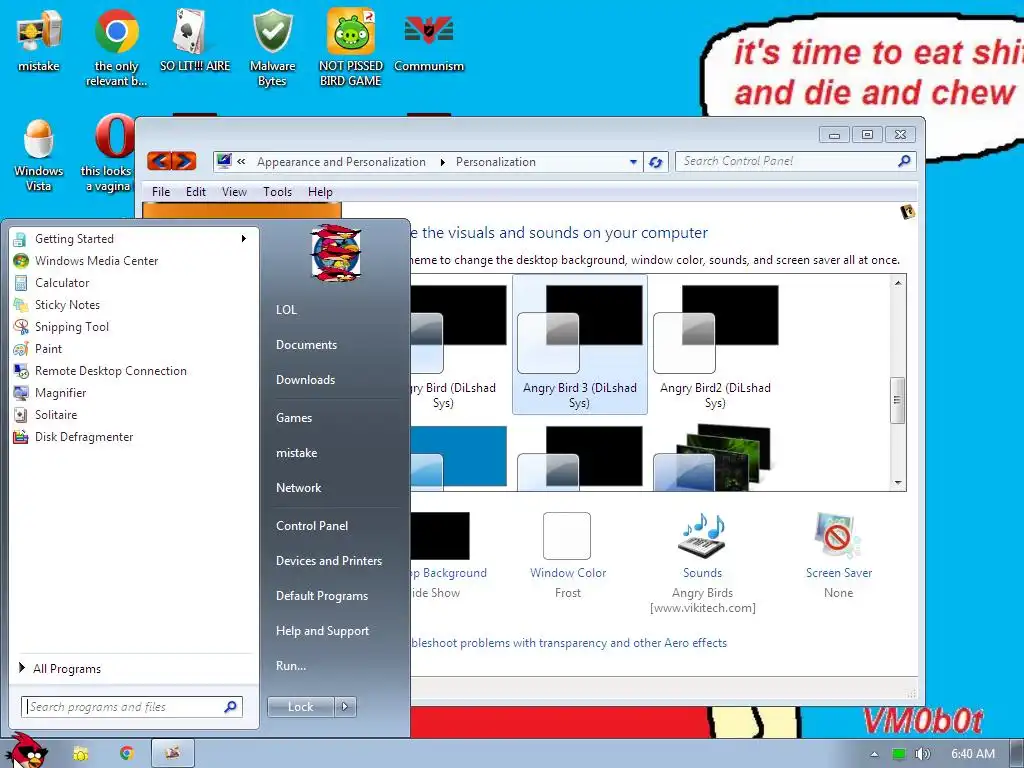
Task: Click the Angry Bird Start orb
Action: (25, 751)
